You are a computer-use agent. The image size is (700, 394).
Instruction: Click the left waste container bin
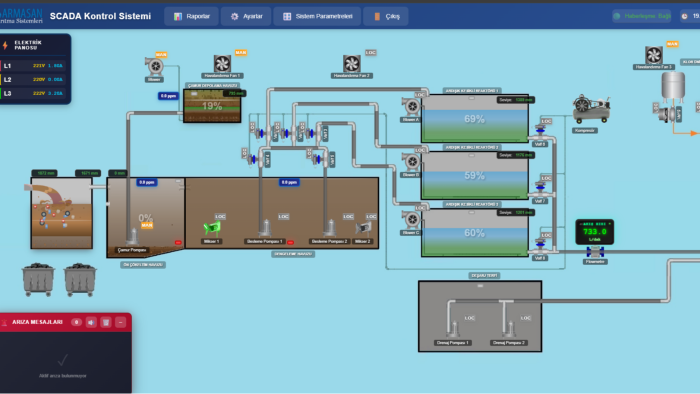coord(38,280)
